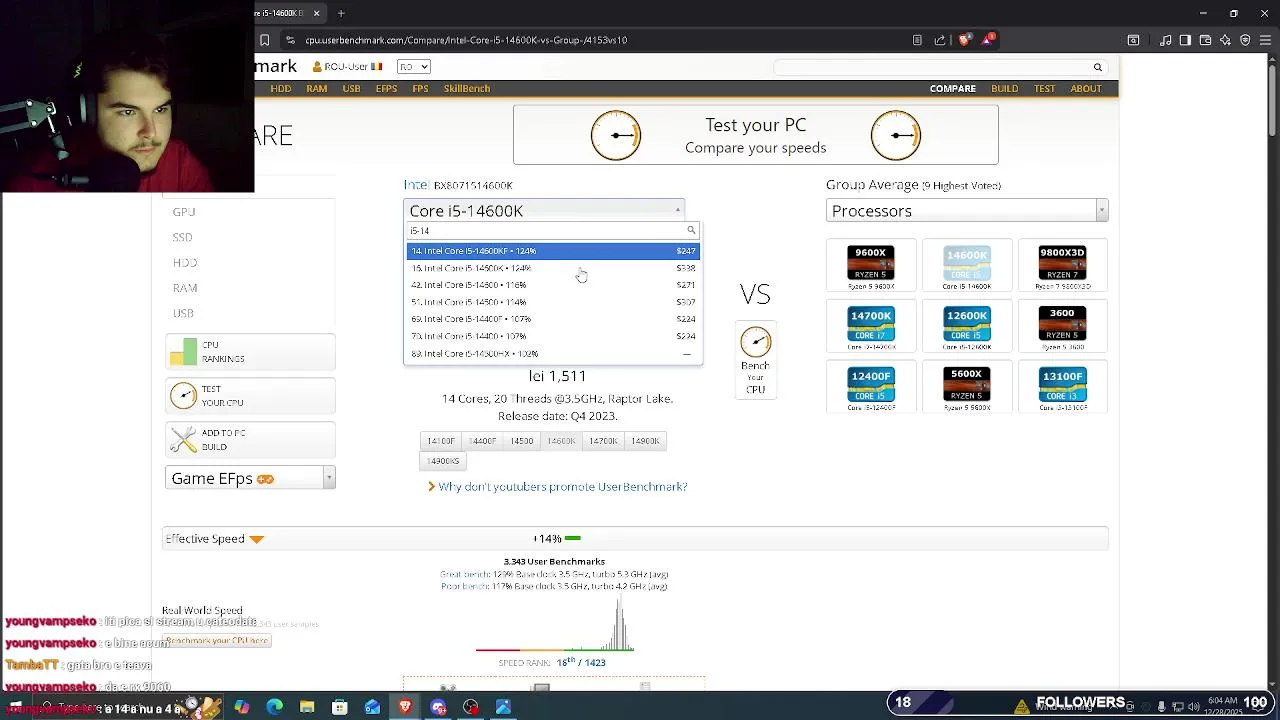Screen dimensions: 1280x720
Task: Open the Game EFps dropdown
Action: [250, 478]
